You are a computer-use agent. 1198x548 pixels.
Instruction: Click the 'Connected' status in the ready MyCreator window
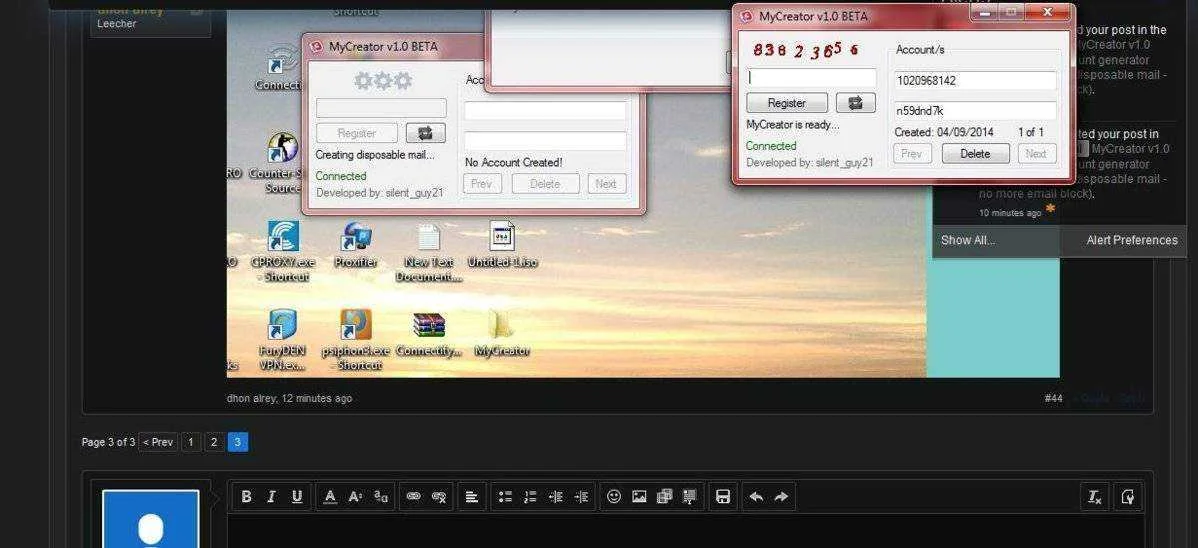pyautogui.click(x=771, y=146)
